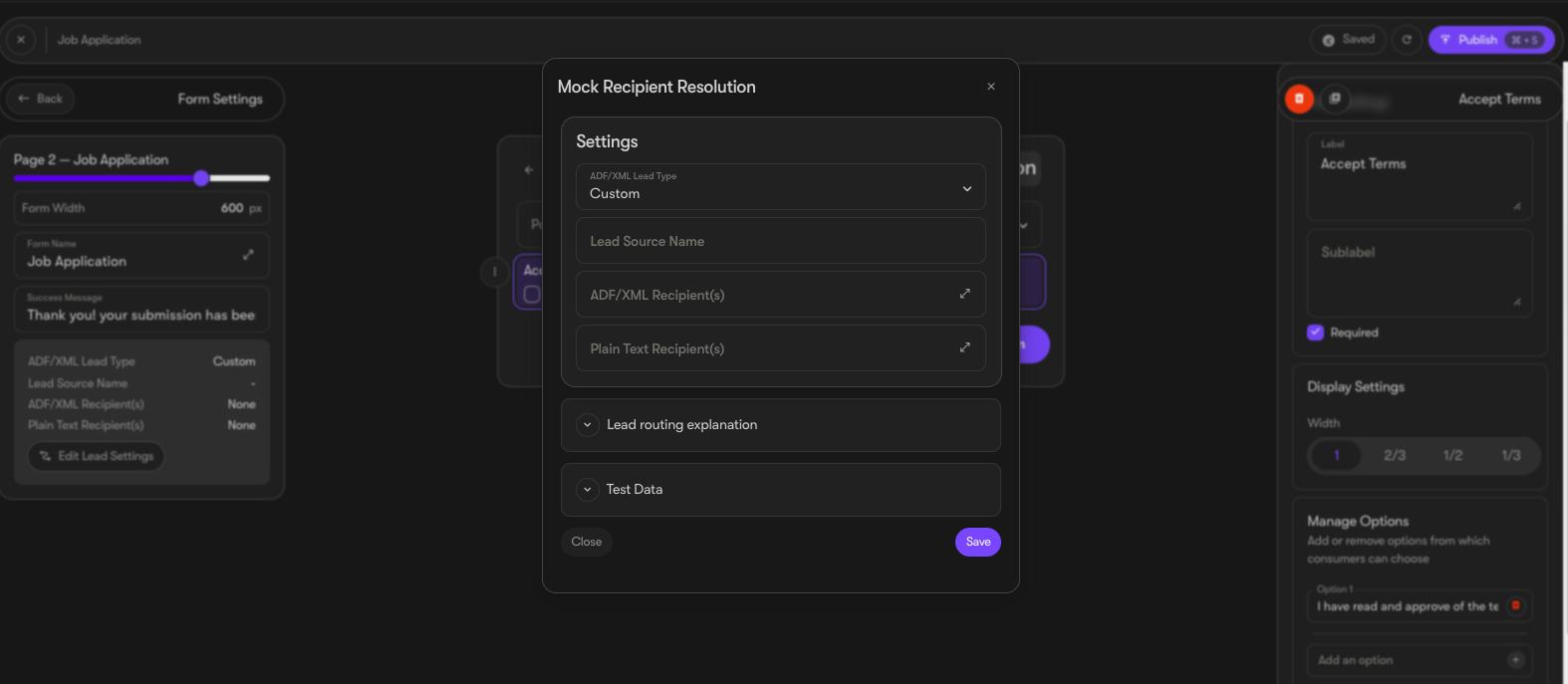Click the Lead Source Name summary row
Viewport: 1568px width, 684px height.
click(x=141, y=383)
